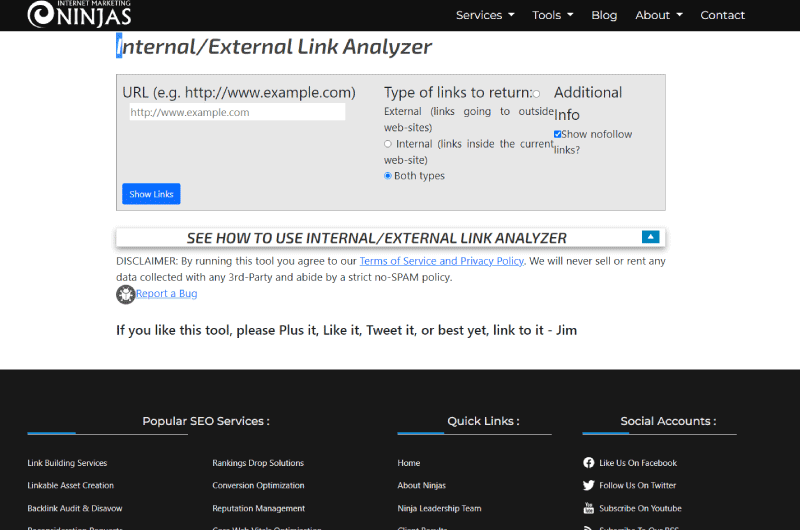This screenshot has width=800, height=530.
Task: Click Subscribe On Youtube text
Action: click(640, 508)
